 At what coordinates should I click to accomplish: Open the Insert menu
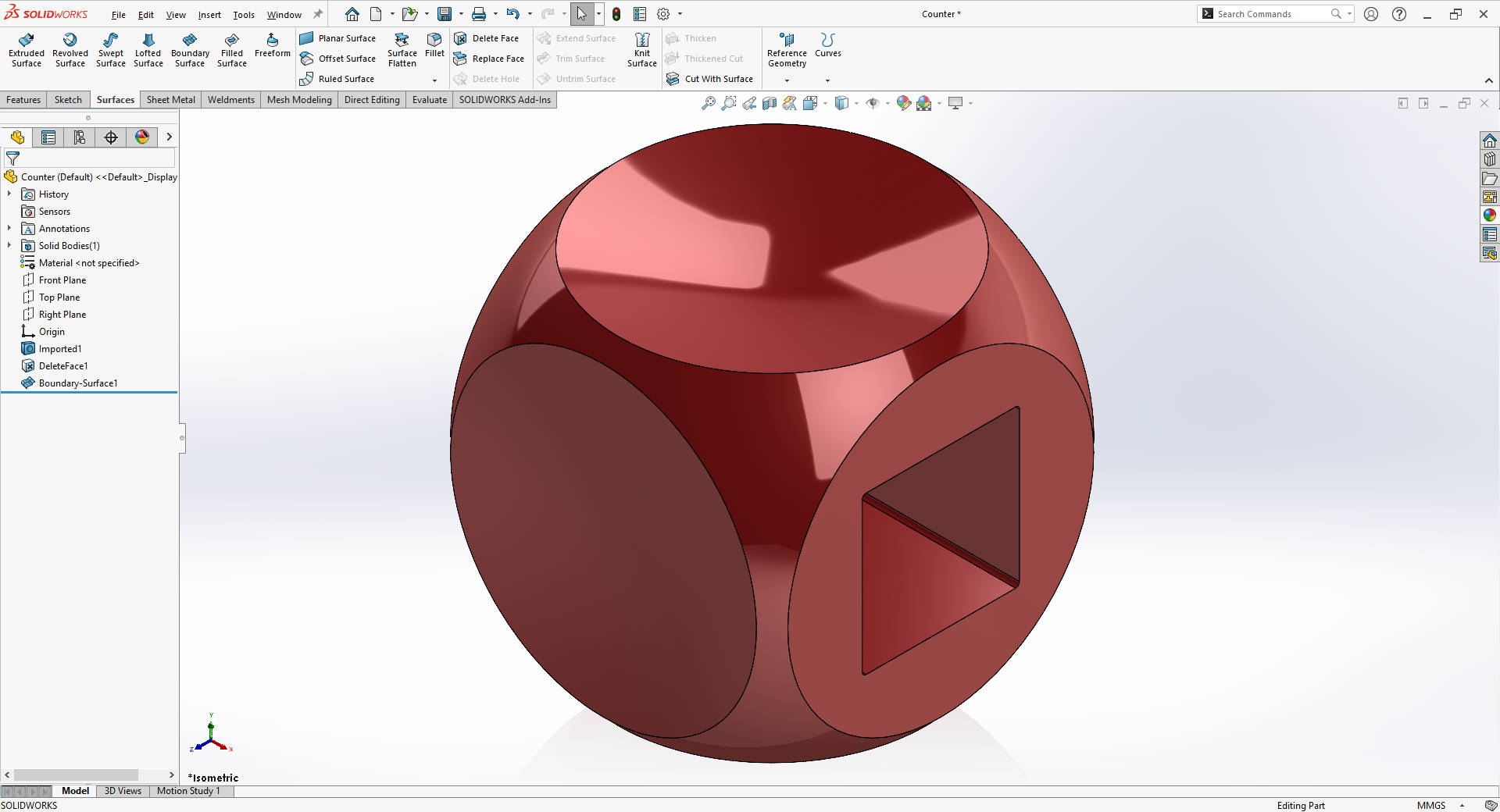tap(209, 14)
